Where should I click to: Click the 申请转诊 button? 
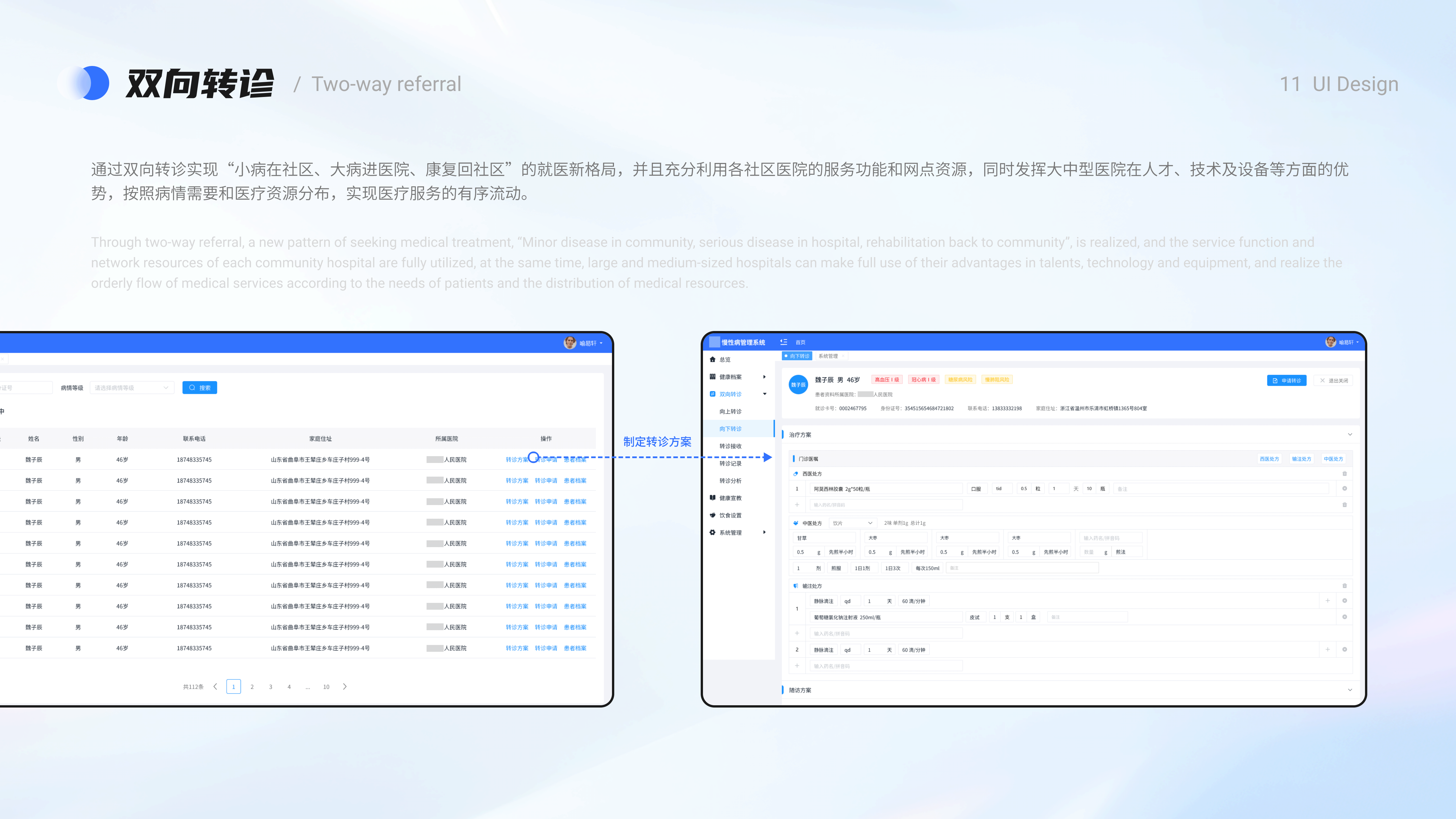(1287, 380)
